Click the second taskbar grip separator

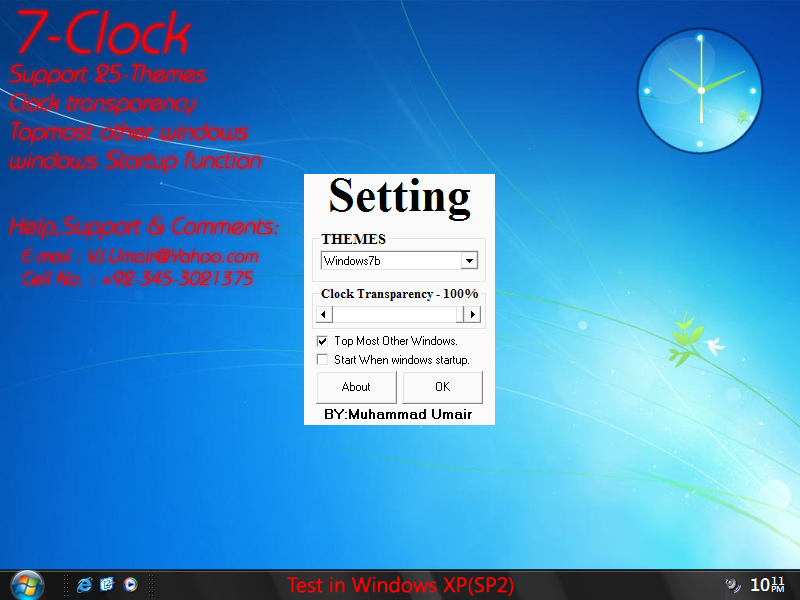coord(151,585)
